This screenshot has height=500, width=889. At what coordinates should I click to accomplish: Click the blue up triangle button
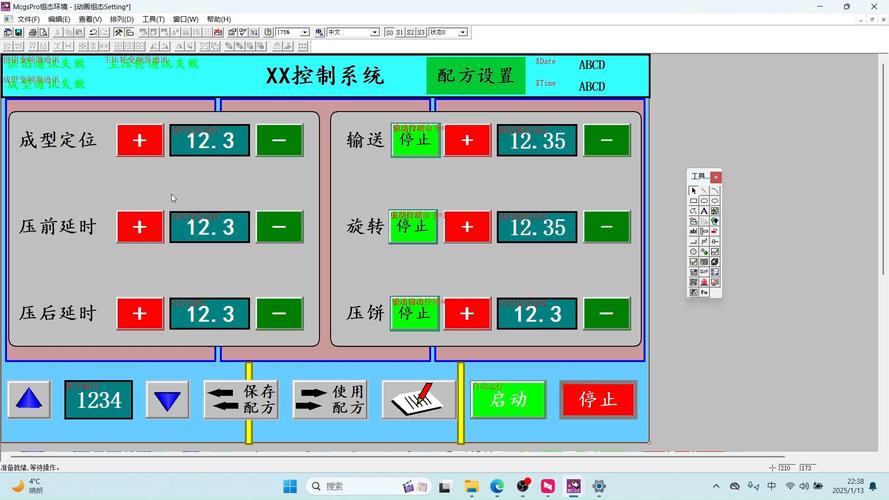pyautogui.click(x=29, y=400)
